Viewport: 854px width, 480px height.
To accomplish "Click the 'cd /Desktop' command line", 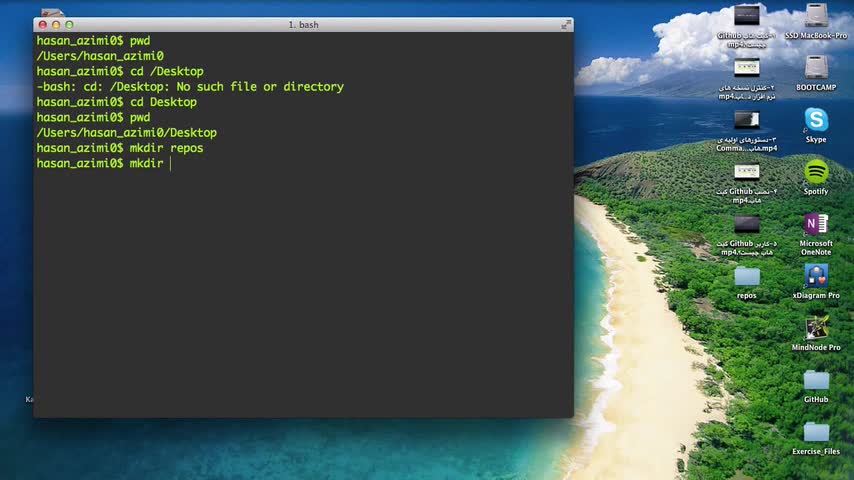I will (x=120, y=71).
